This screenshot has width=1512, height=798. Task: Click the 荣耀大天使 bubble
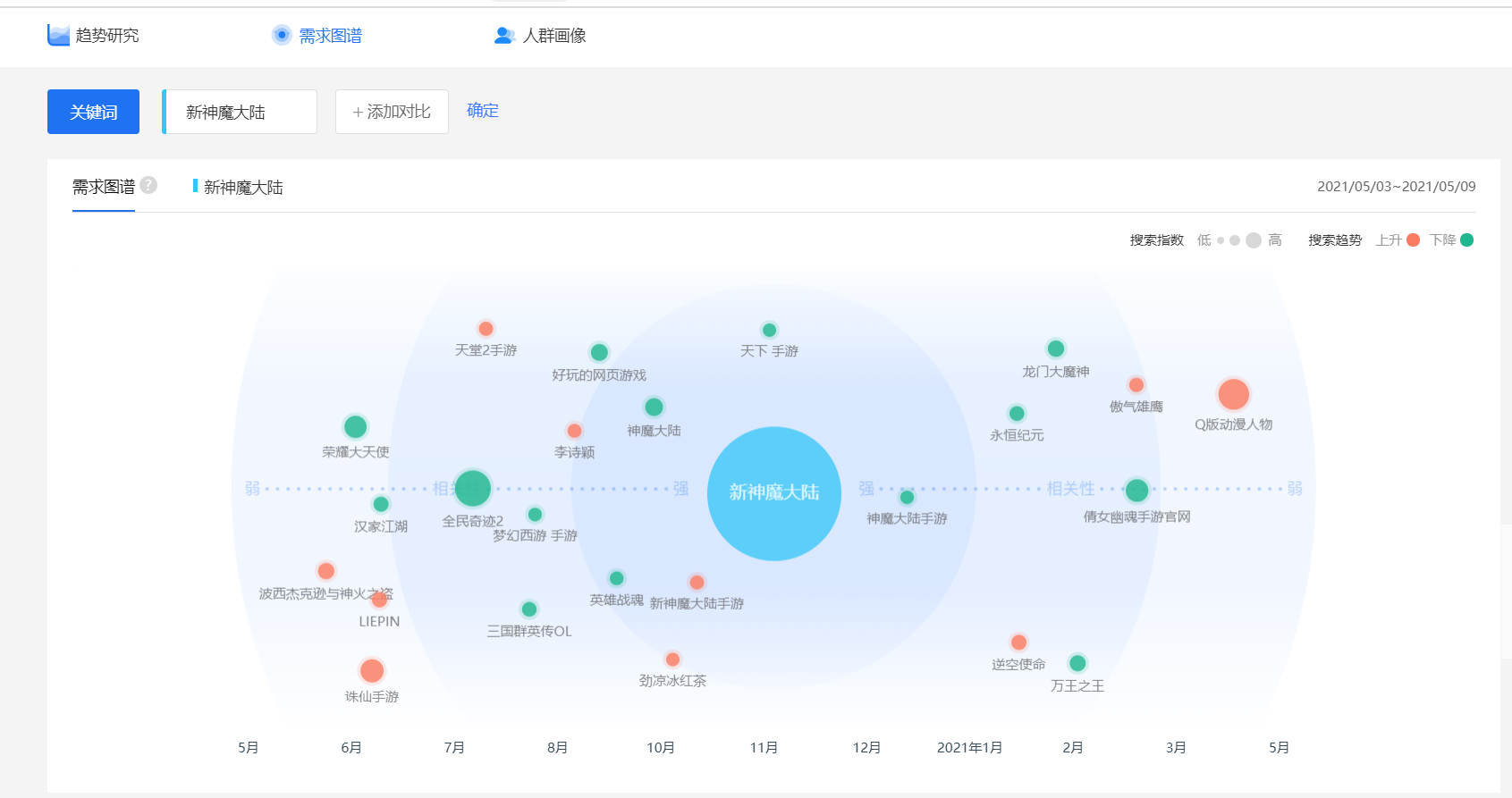pos(356,426)
